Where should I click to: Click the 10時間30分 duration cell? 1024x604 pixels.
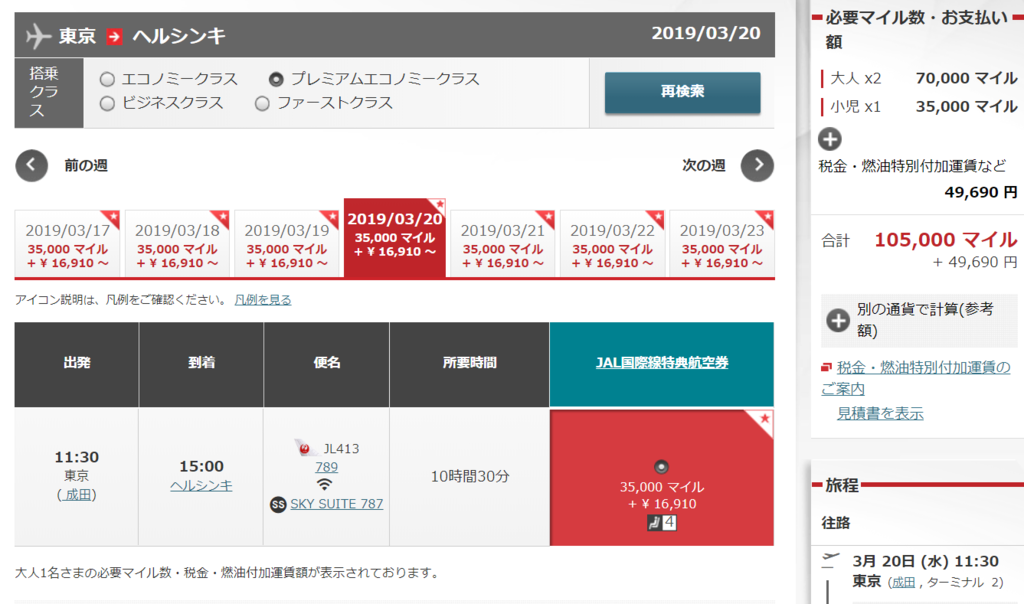(x=470, y=477)
